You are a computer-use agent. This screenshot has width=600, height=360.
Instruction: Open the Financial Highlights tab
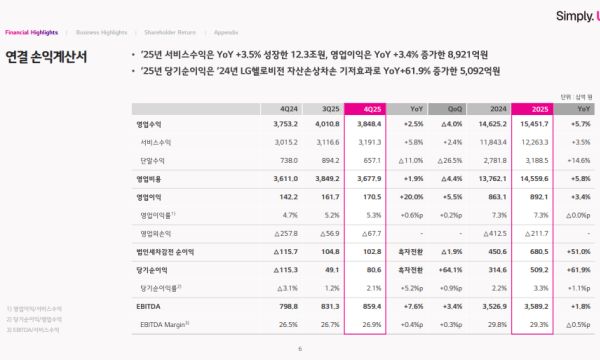tap(31, 33)
